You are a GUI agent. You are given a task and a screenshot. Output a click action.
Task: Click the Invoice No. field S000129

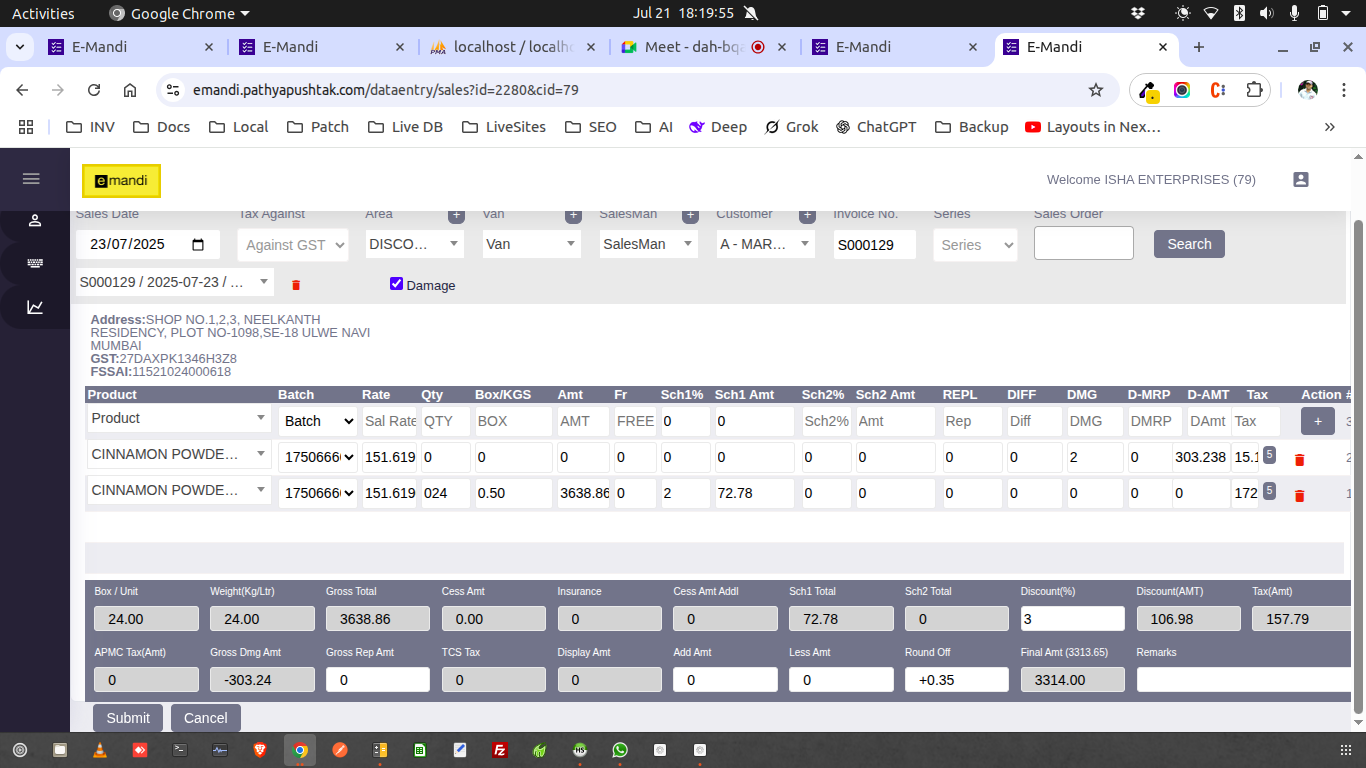click(875, 245)
